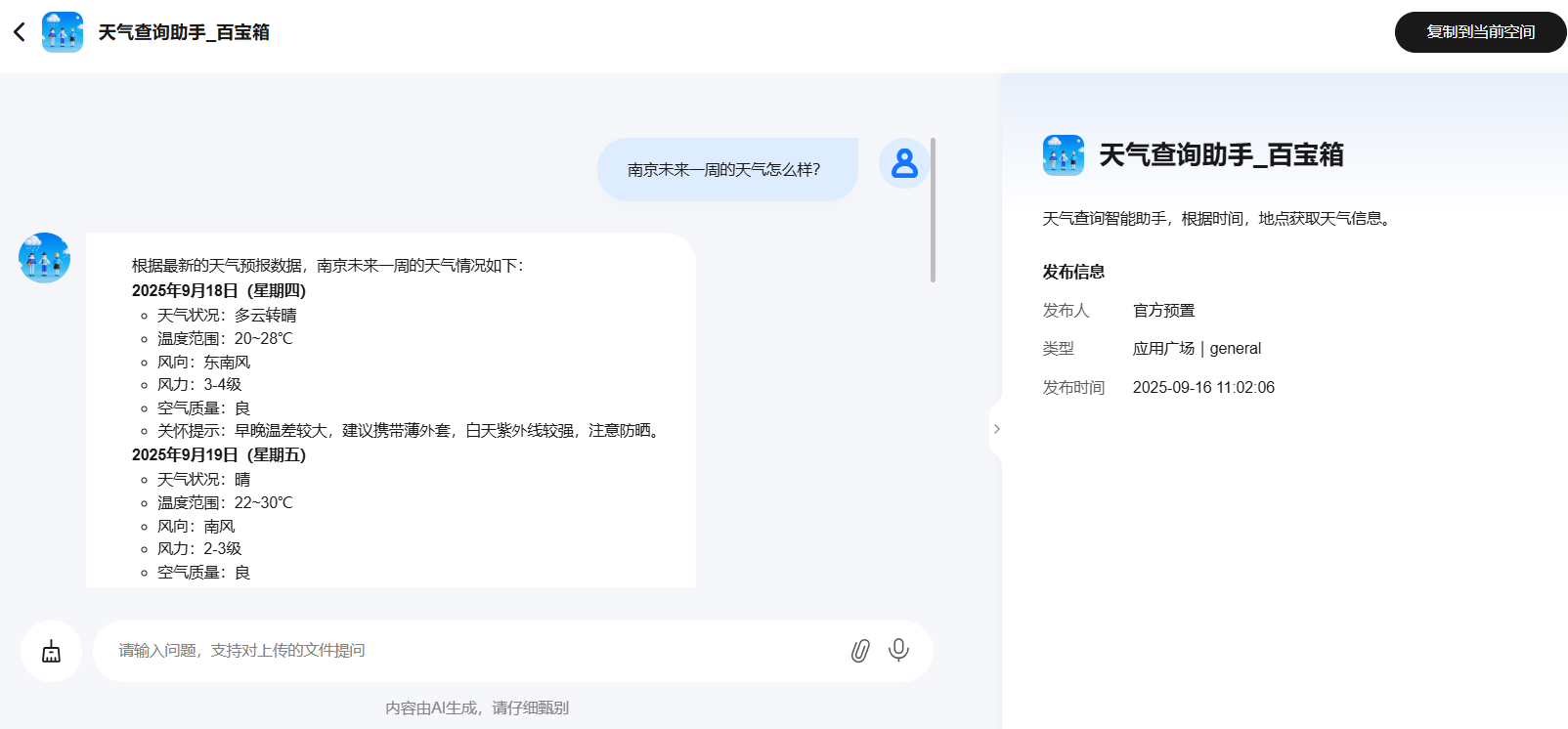The width and height of the screenshot is (1568, 729).
Task: Click the info panel title 天气查询助手_百宝箱
Action: pyautogui.click(x=1221, y=155)
